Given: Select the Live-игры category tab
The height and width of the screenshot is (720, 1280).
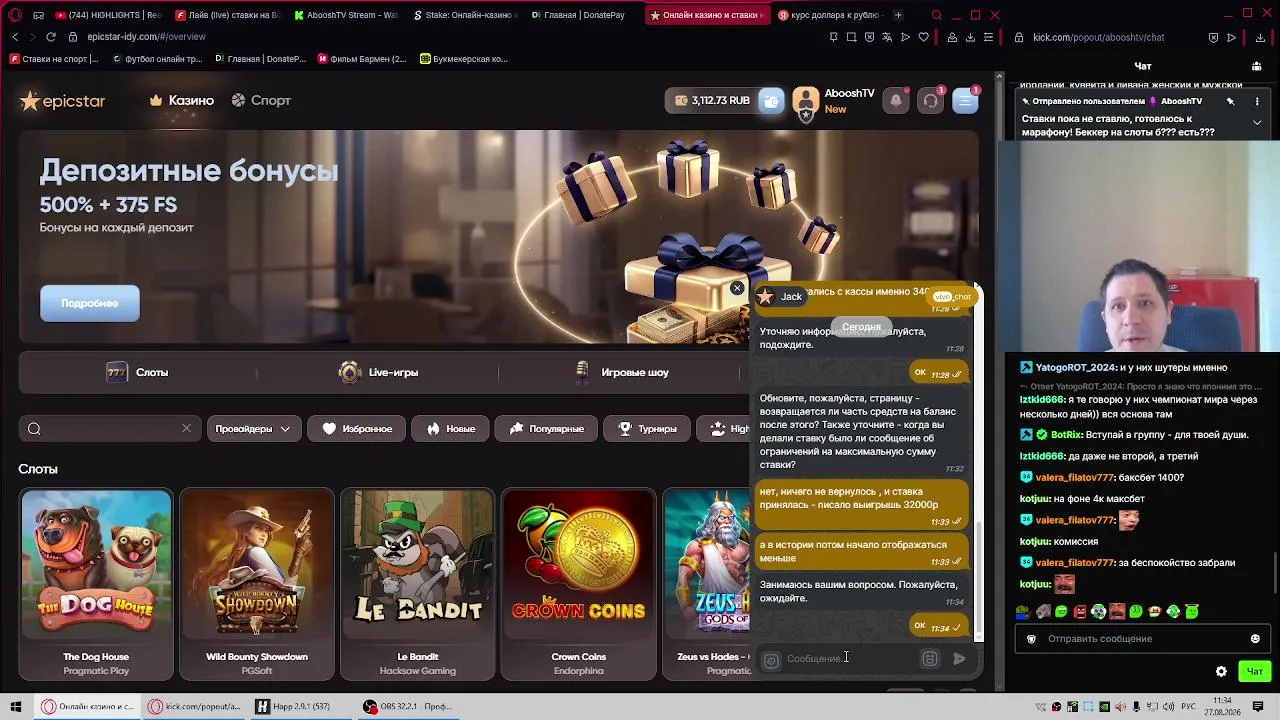Looking at the screenshot, I should (x=378, y=372).
